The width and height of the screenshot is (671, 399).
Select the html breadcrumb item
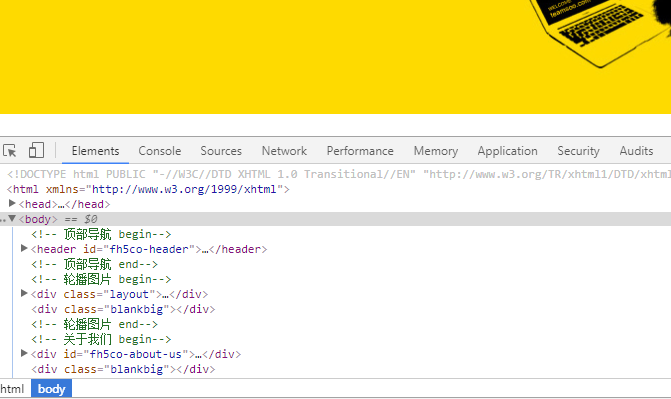[12, 389]
